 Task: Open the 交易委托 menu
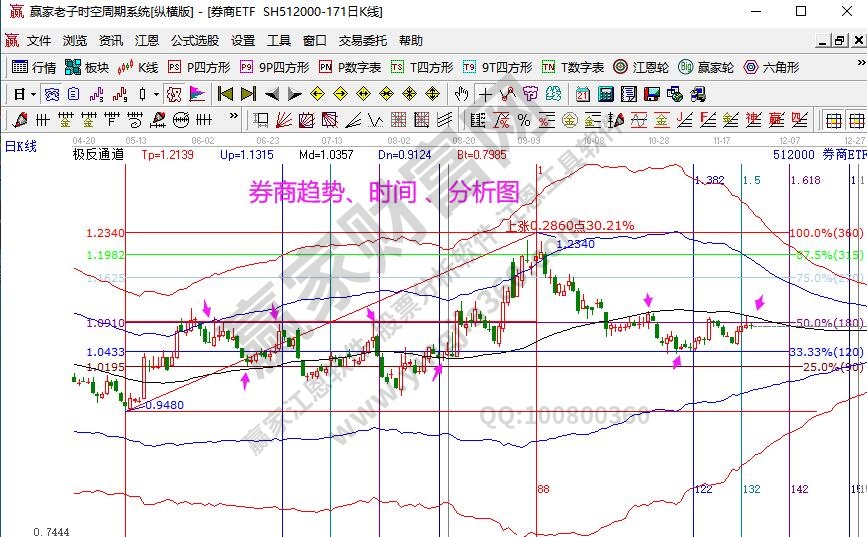click(363, 41)
